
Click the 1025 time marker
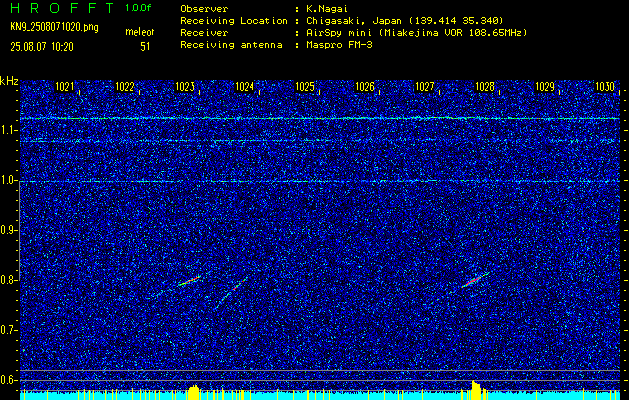[304, 87]
